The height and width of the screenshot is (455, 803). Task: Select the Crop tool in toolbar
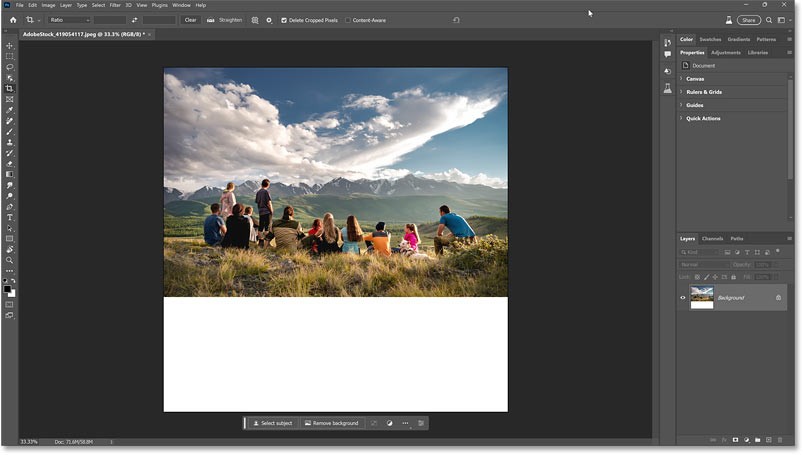10,89
